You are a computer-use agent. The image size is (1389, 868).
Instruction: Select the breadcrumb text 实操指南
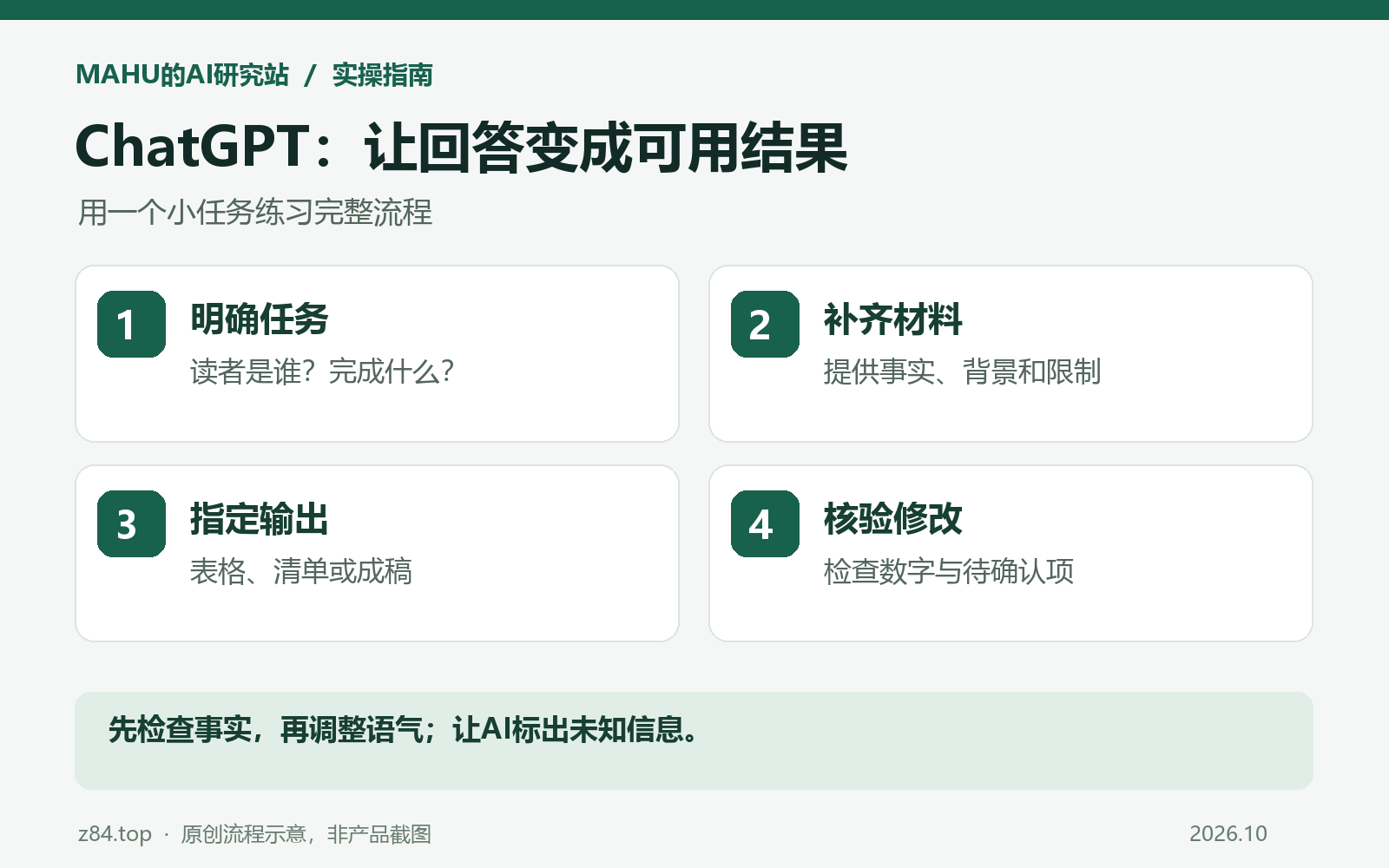coord(383,75)
